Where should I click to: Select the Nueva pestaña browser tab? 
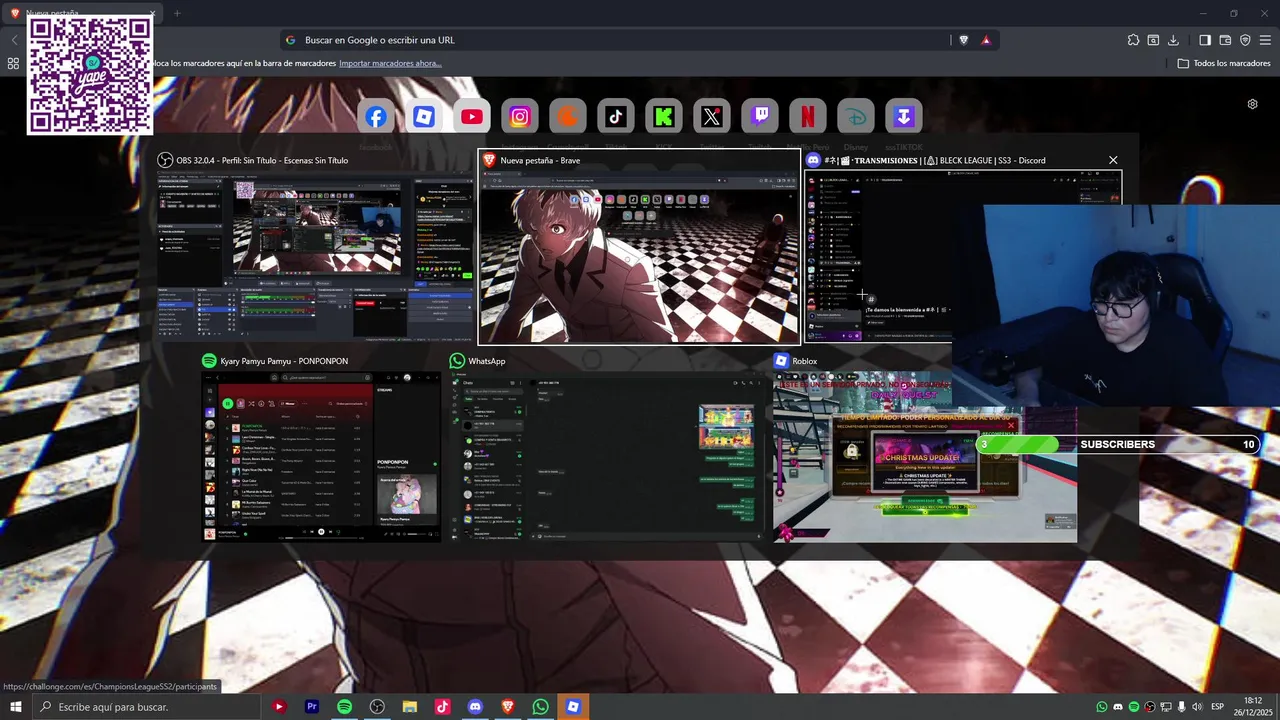[82, 13]
